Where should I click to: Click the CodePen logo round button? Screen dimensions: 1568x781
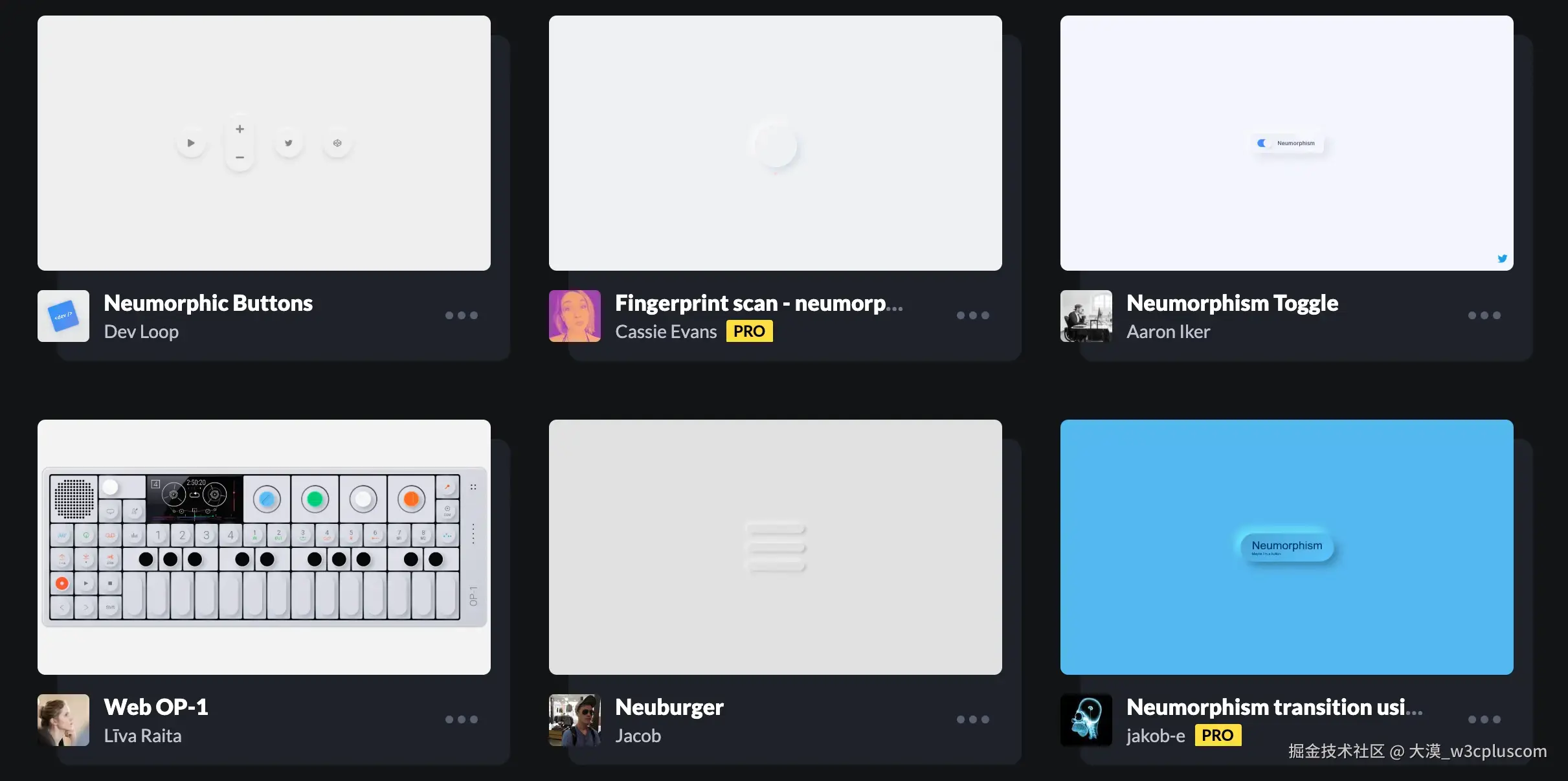(x=337, y=143)
